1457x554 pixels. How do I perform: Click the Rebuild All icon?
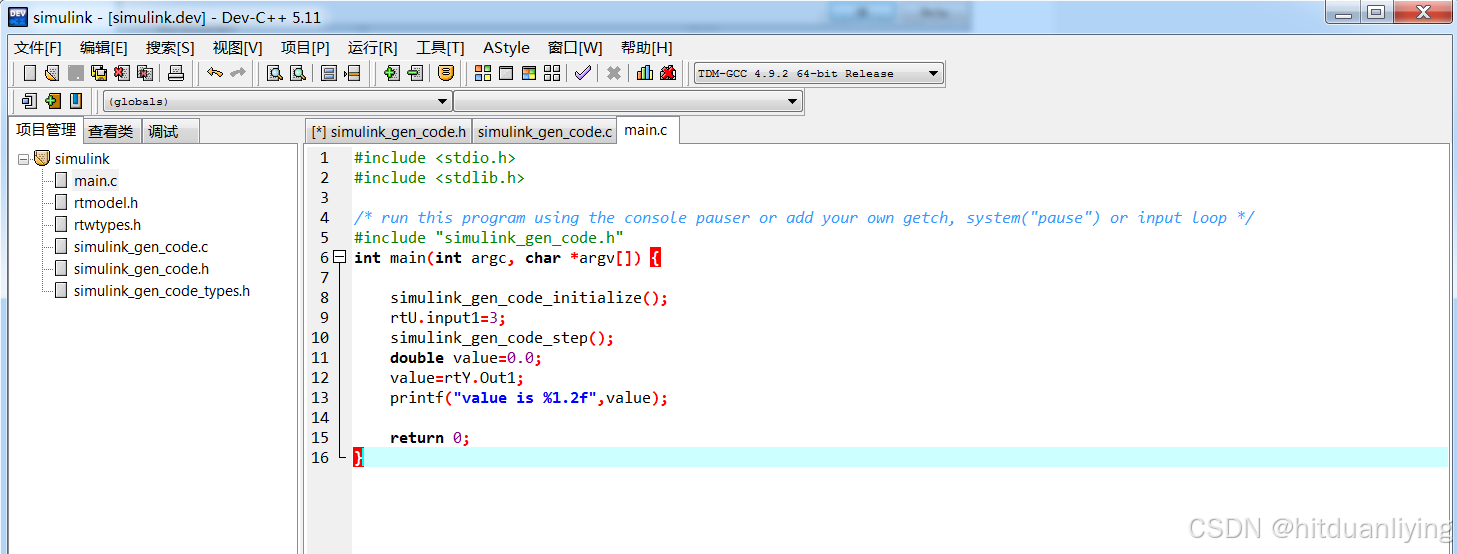552,73
